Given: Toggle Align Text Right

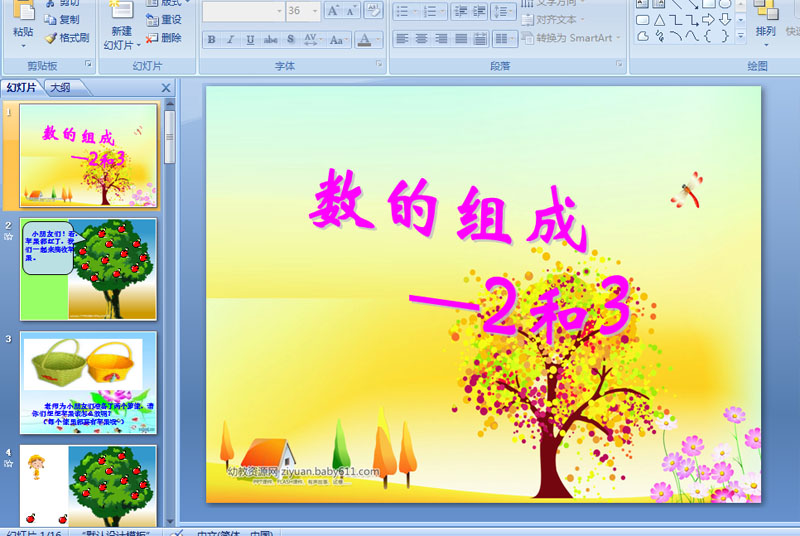Looking at the screenshot, I should pyautogui.click(x=441, y=39).
